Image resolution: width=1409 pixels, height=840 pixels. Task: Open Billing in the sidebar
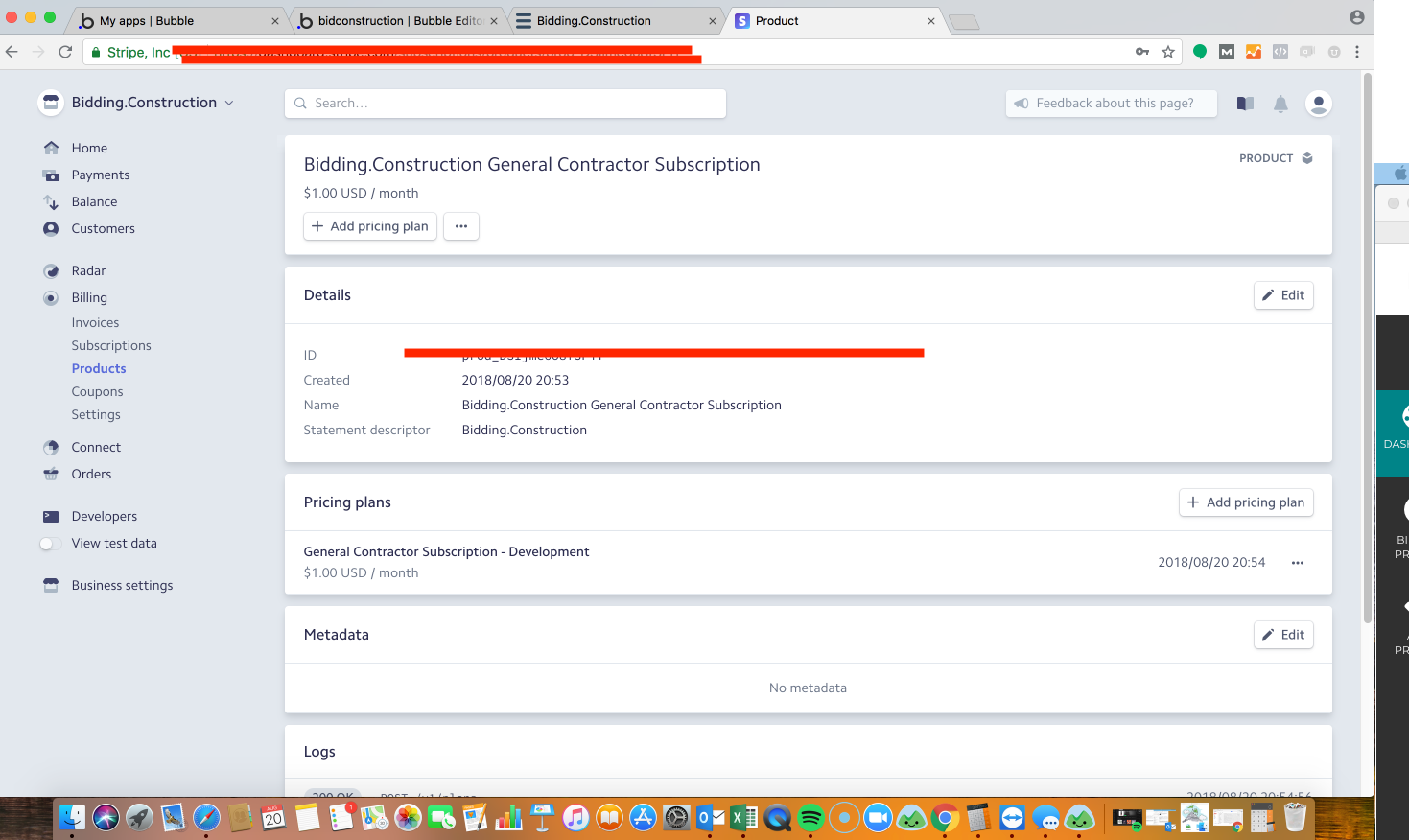[x=89, y=297]
